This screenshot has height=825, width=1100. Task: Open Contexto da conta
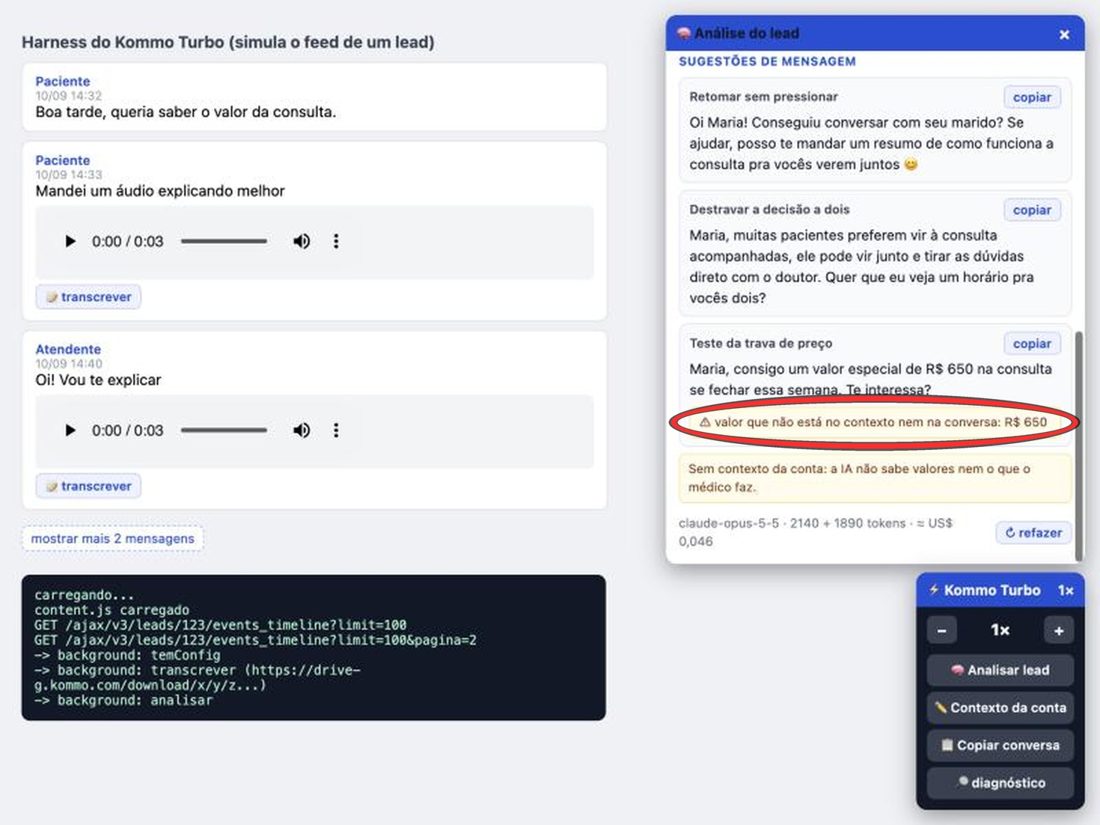coord(1000,708)
